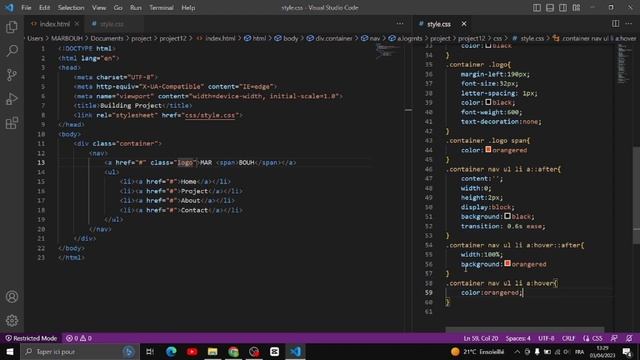The height and width of the screenshot is (360, 640).
Task: Click Ln 59, Col 20 status entry
Action: tap(480, 338)
